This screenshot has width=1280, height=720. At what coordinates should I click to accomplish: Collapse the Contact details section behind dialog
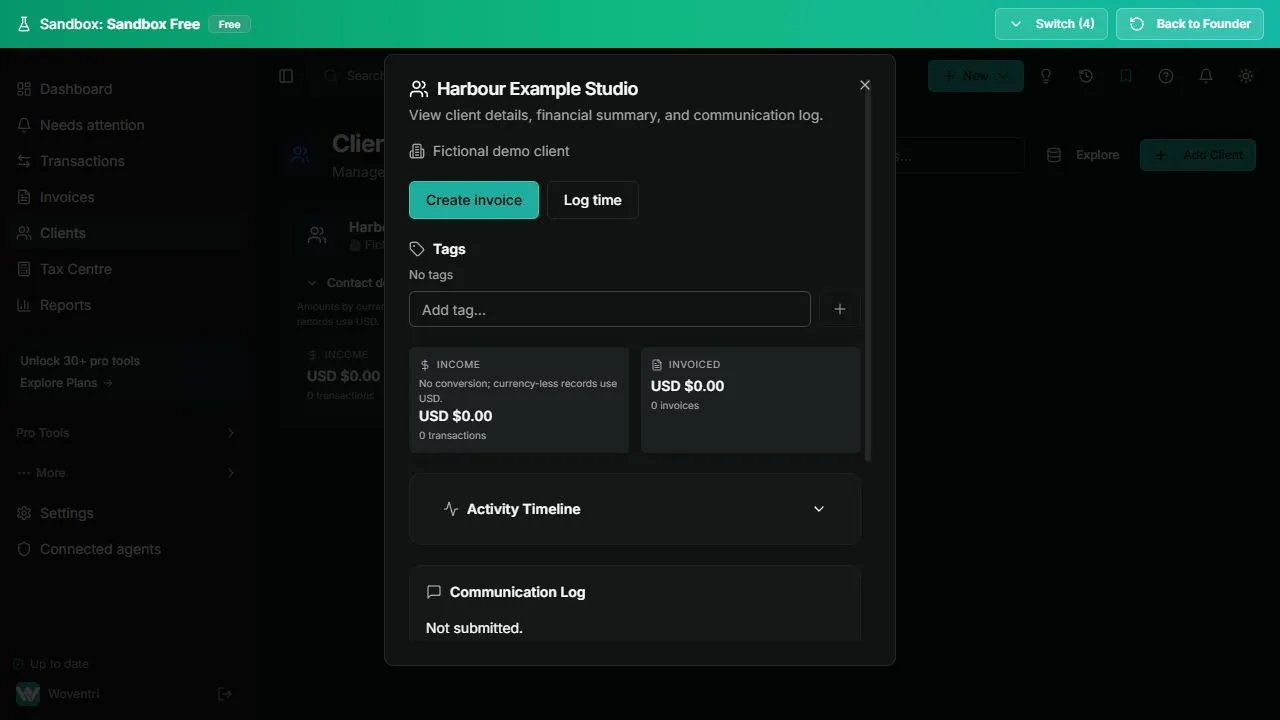[x=345, y=283]
